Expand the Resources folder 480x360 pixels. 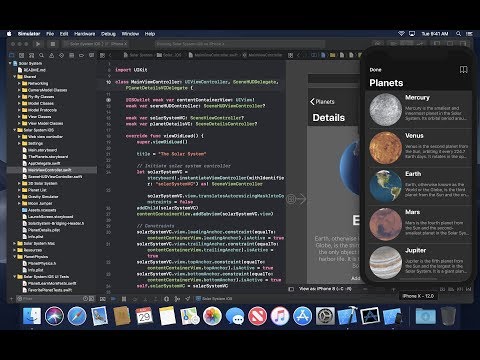point(15,250)
